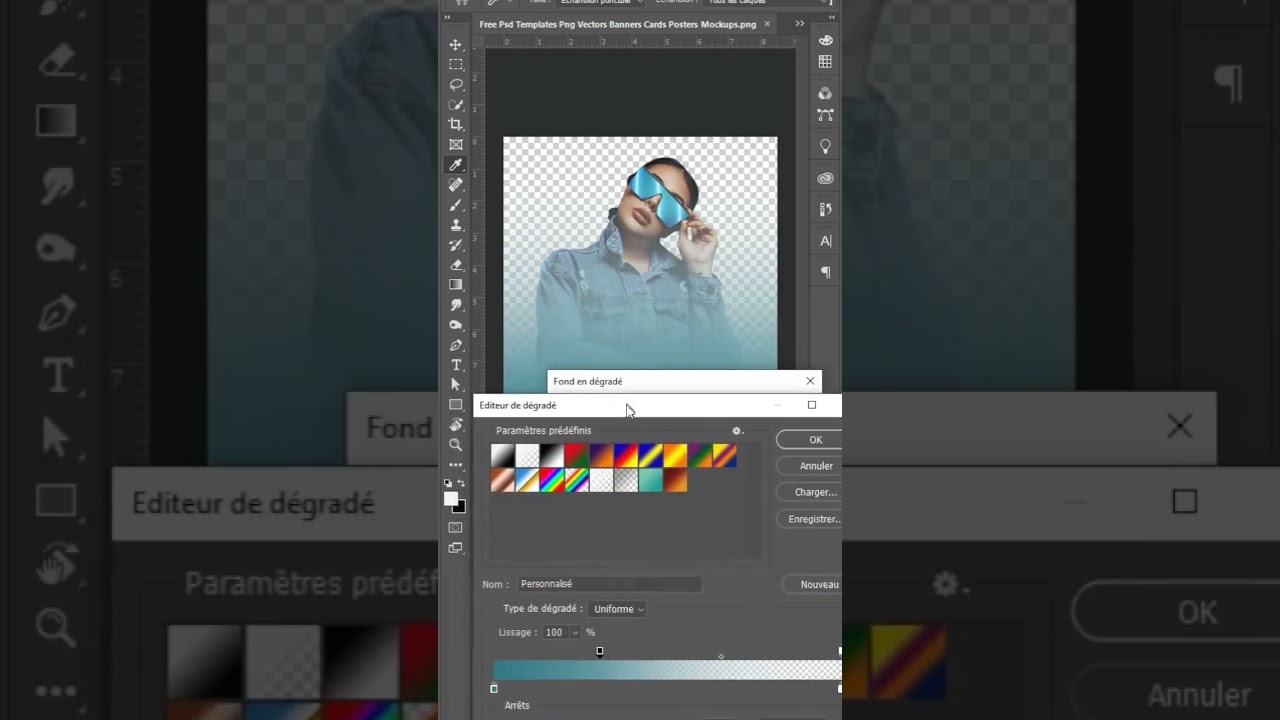
Task: Select the Hand tool
Action: (x=456, y=425)
